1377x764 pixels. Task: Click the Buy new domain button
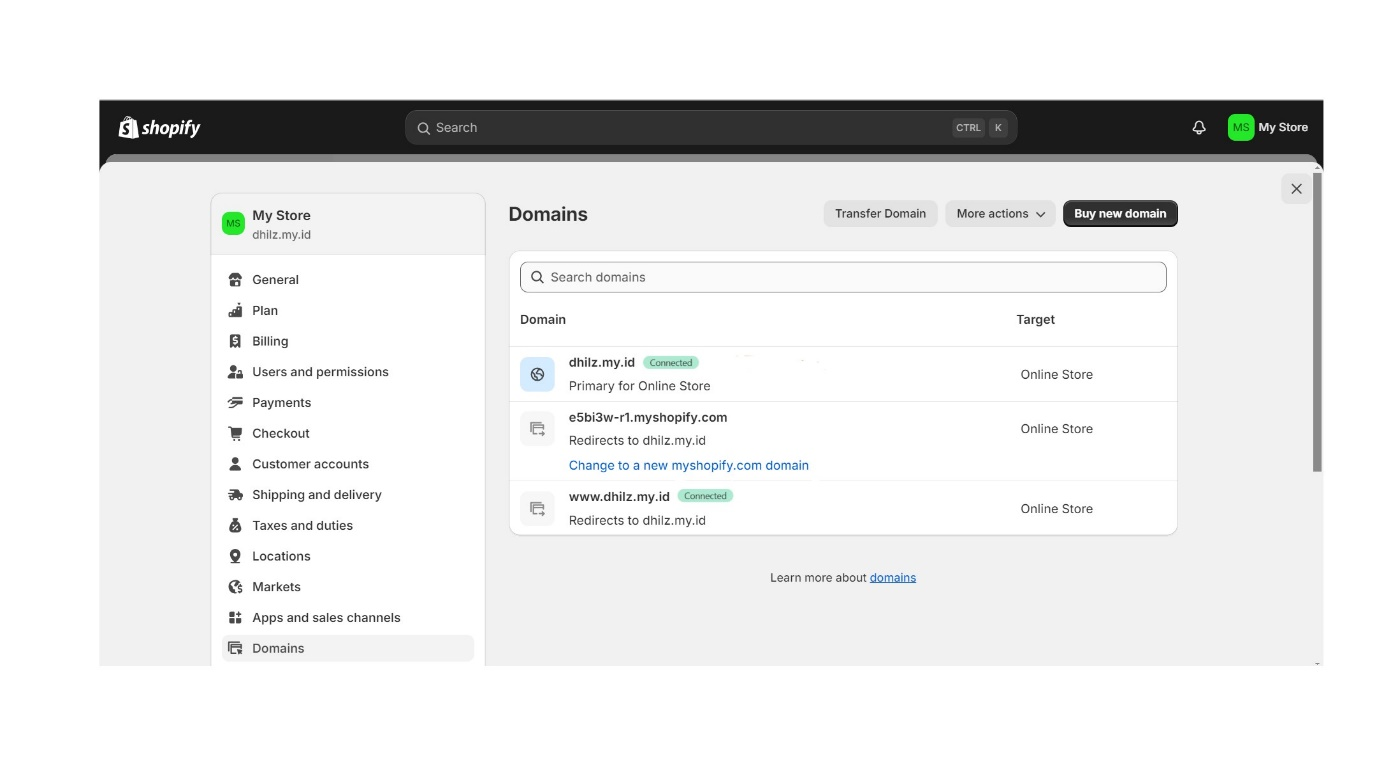[1120, 214]
